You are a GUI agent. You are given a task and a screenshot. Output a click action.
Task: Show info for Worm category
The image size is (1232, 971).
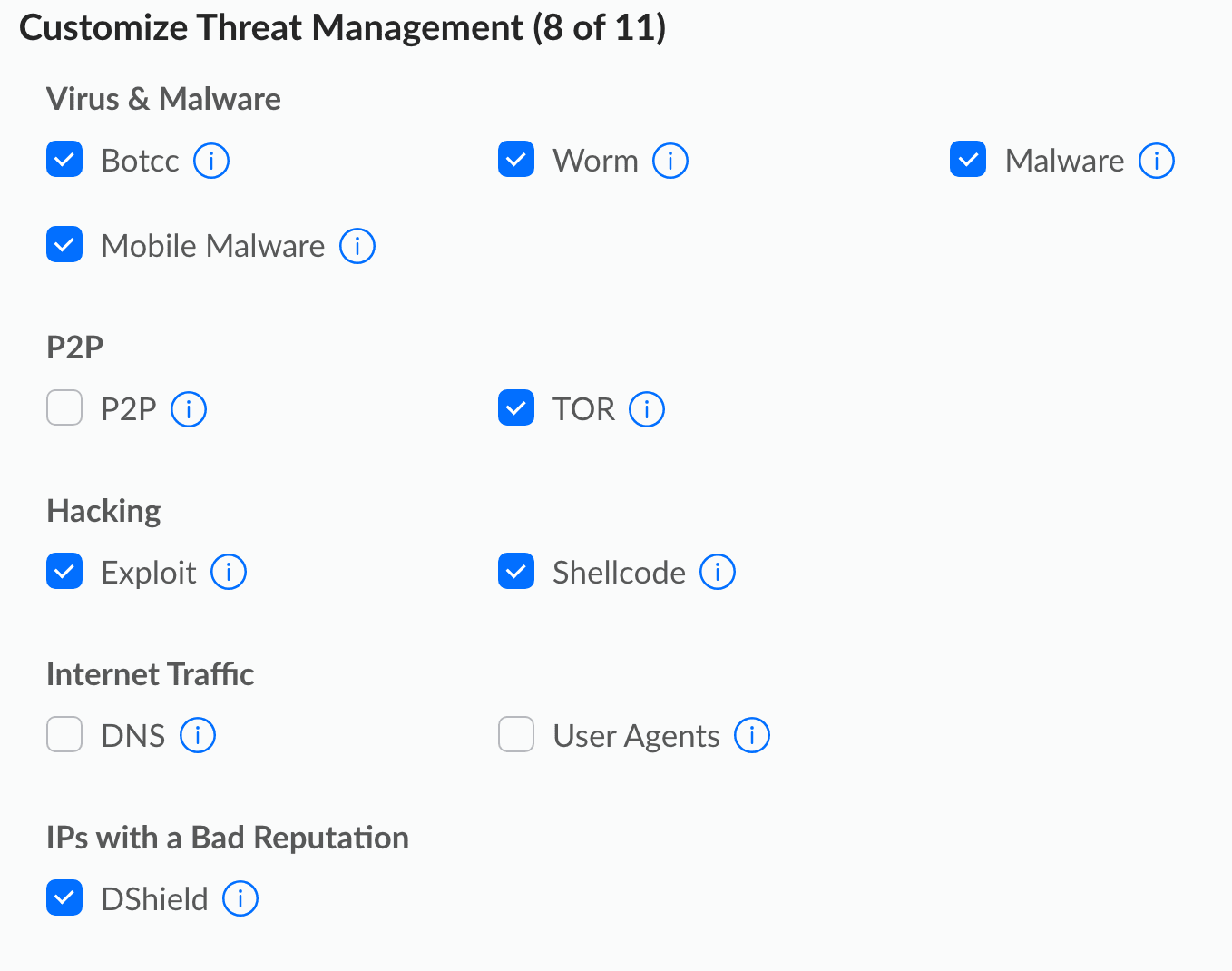pos(670,162)
